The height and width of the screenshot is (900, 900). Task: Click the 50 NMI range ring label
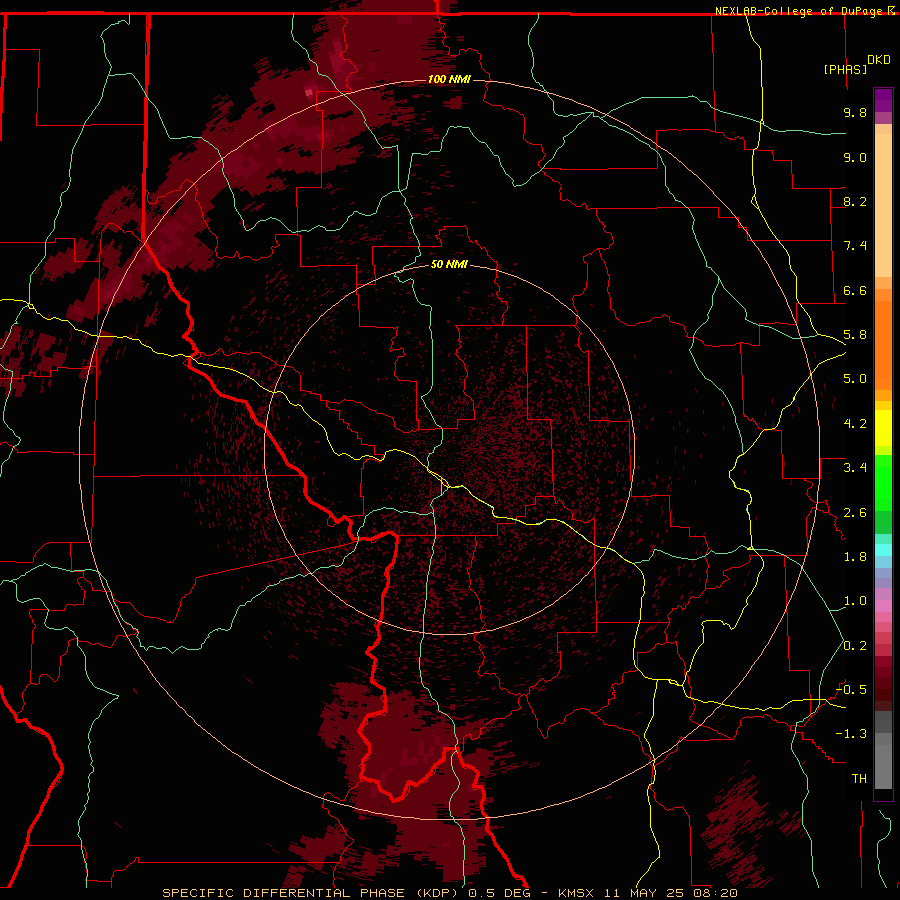(x=449, y=264)
